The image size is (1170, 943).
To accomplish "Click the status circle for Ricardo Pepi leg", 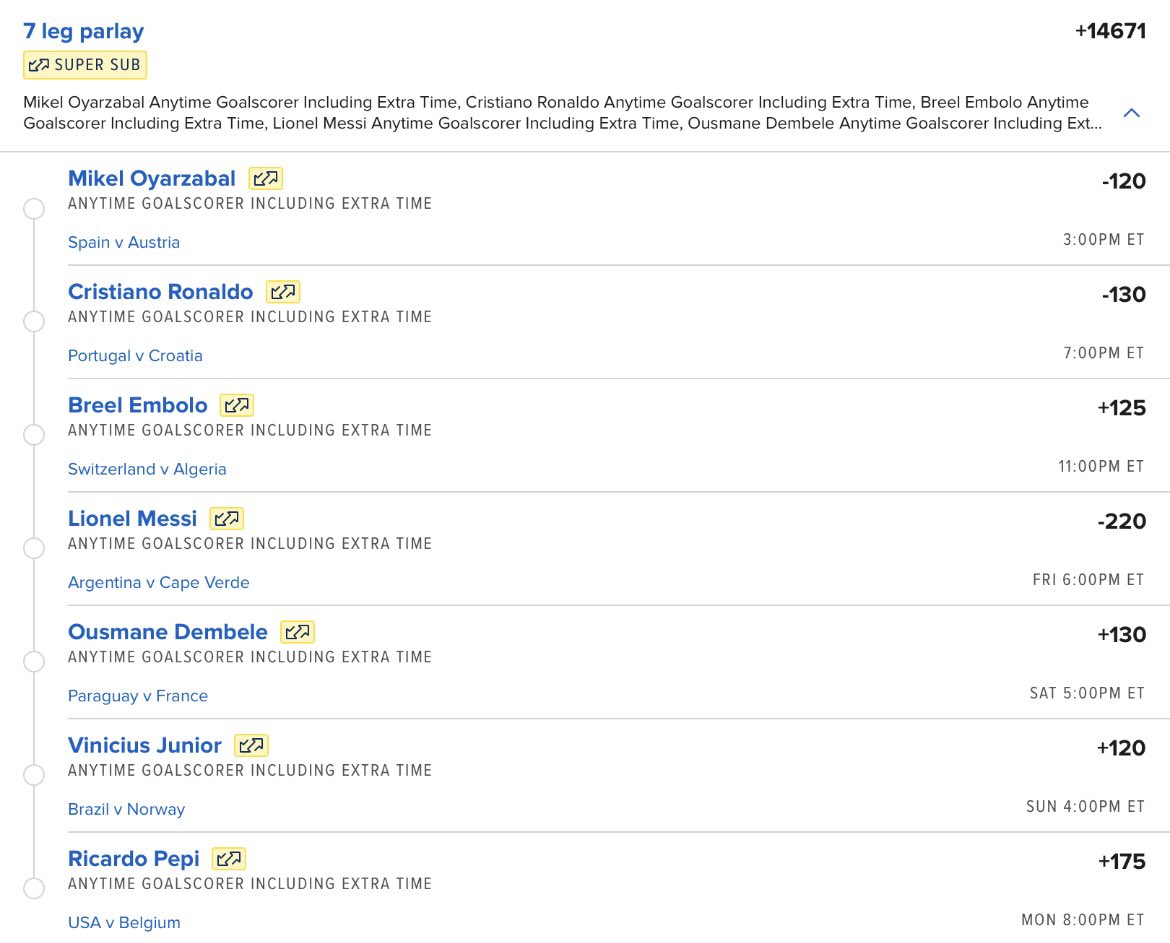I will [x=34, y=889].
